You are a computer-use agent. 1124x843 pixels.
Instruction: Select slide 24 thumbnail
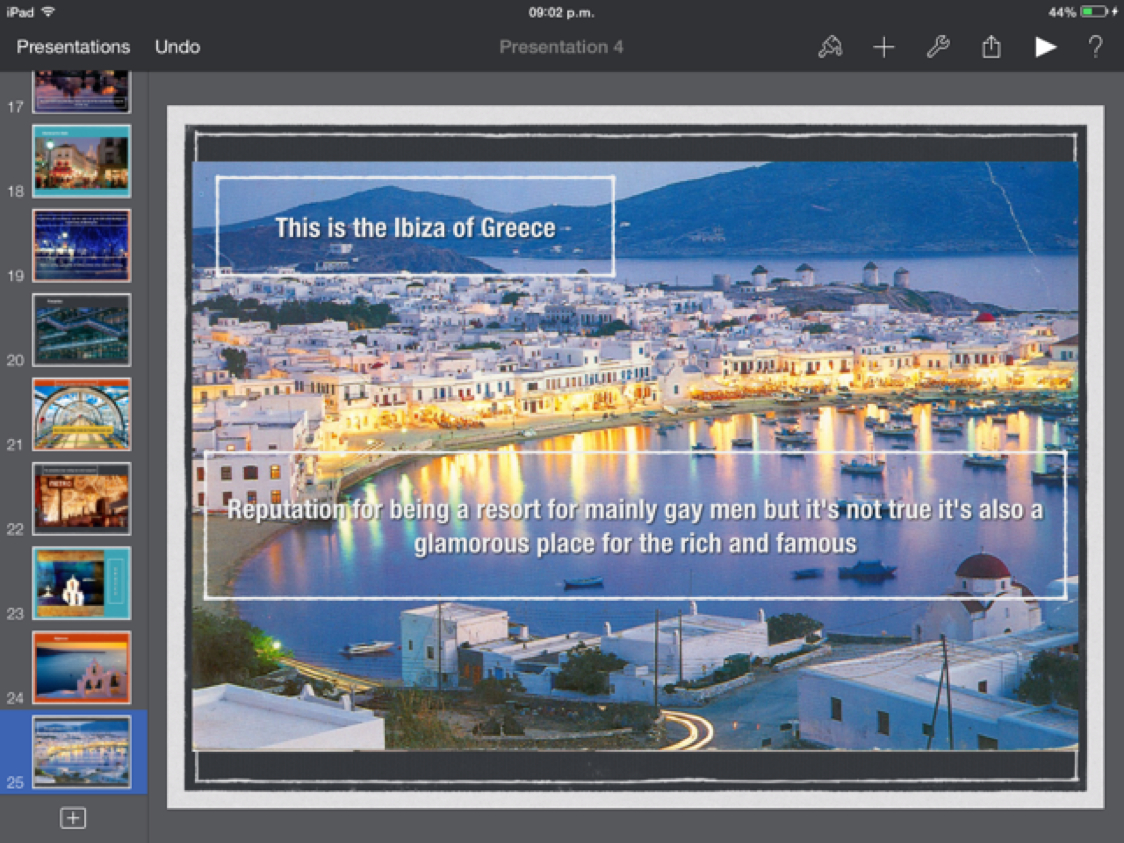[81, 667]
